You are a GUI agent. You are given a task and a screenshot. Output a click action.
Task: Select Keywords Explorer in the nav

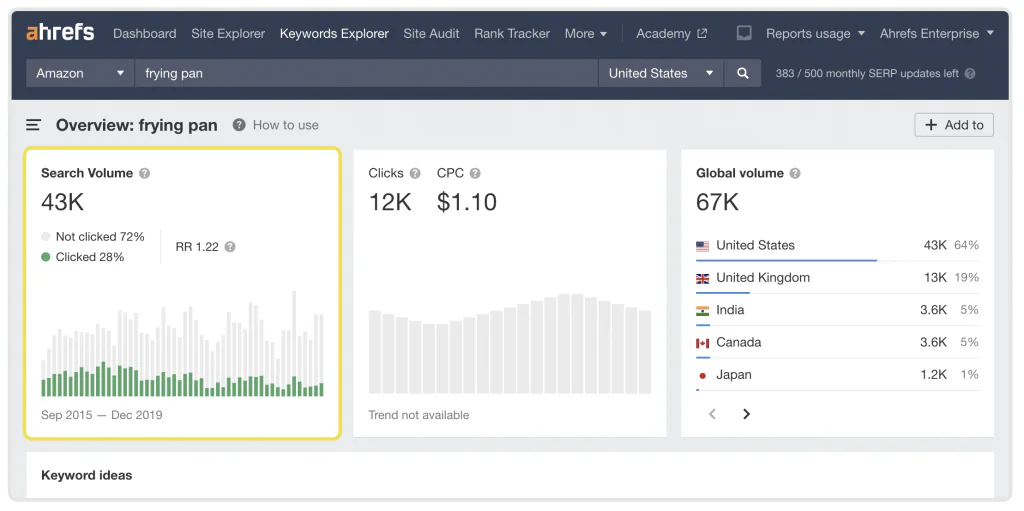(334, 33)
